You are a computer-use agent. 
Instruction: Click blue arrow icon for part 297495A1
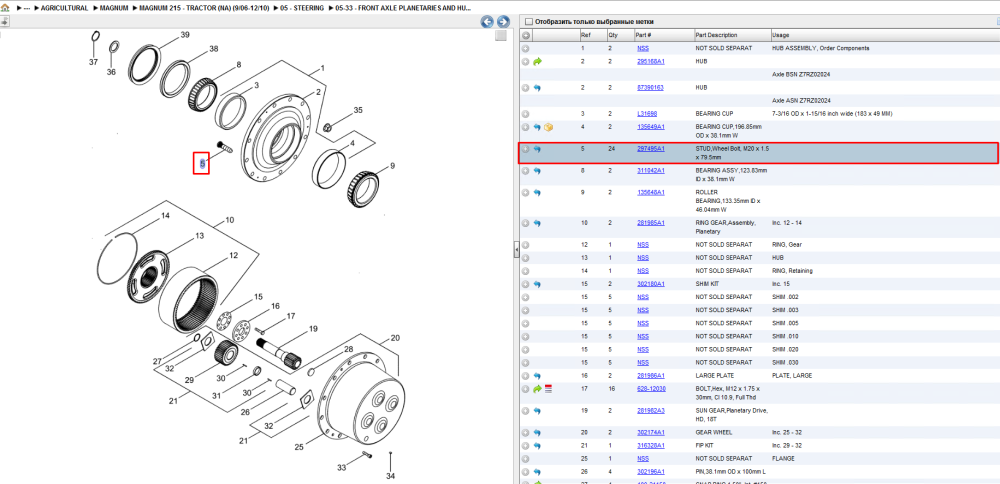click(537, 149)
